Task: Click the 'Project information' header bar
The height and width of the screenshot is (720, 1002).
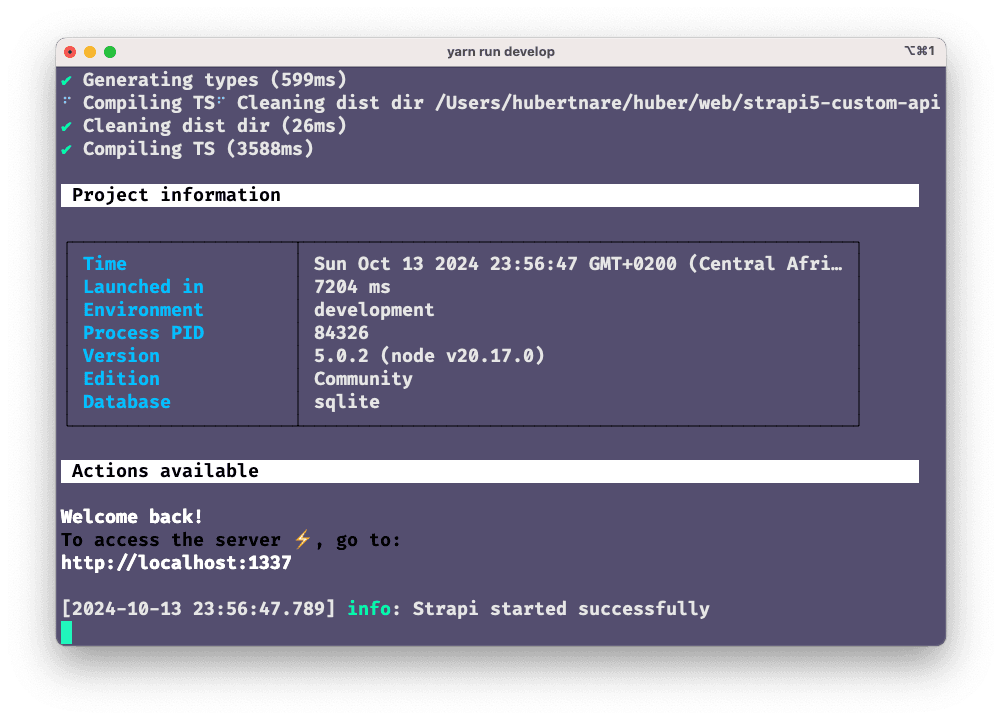Action: coord(489,195)
